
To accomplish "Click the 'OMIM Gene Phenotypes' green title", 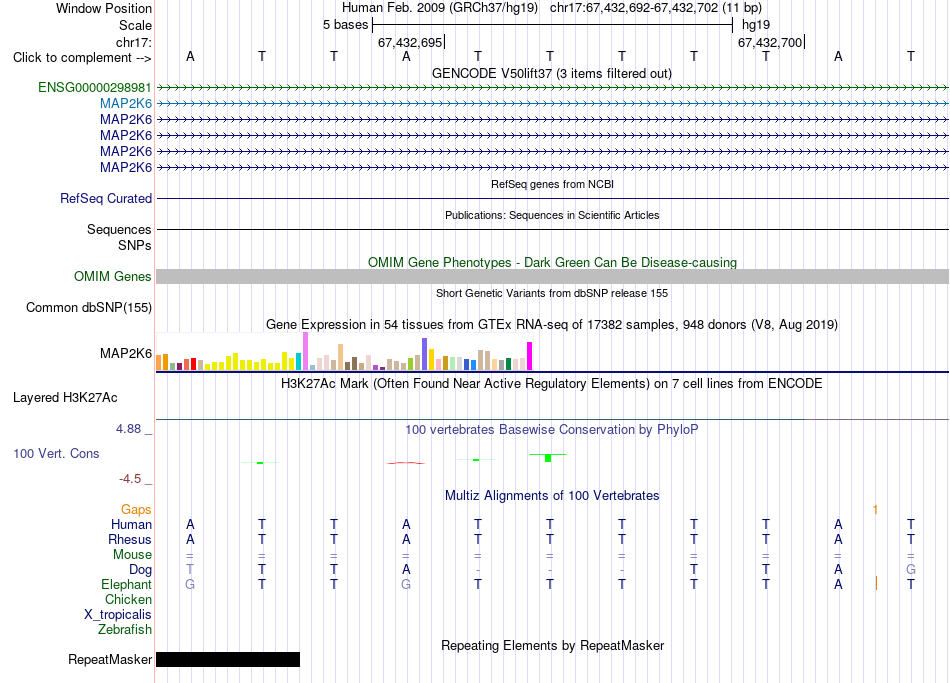I will click(x=552, y=262).
